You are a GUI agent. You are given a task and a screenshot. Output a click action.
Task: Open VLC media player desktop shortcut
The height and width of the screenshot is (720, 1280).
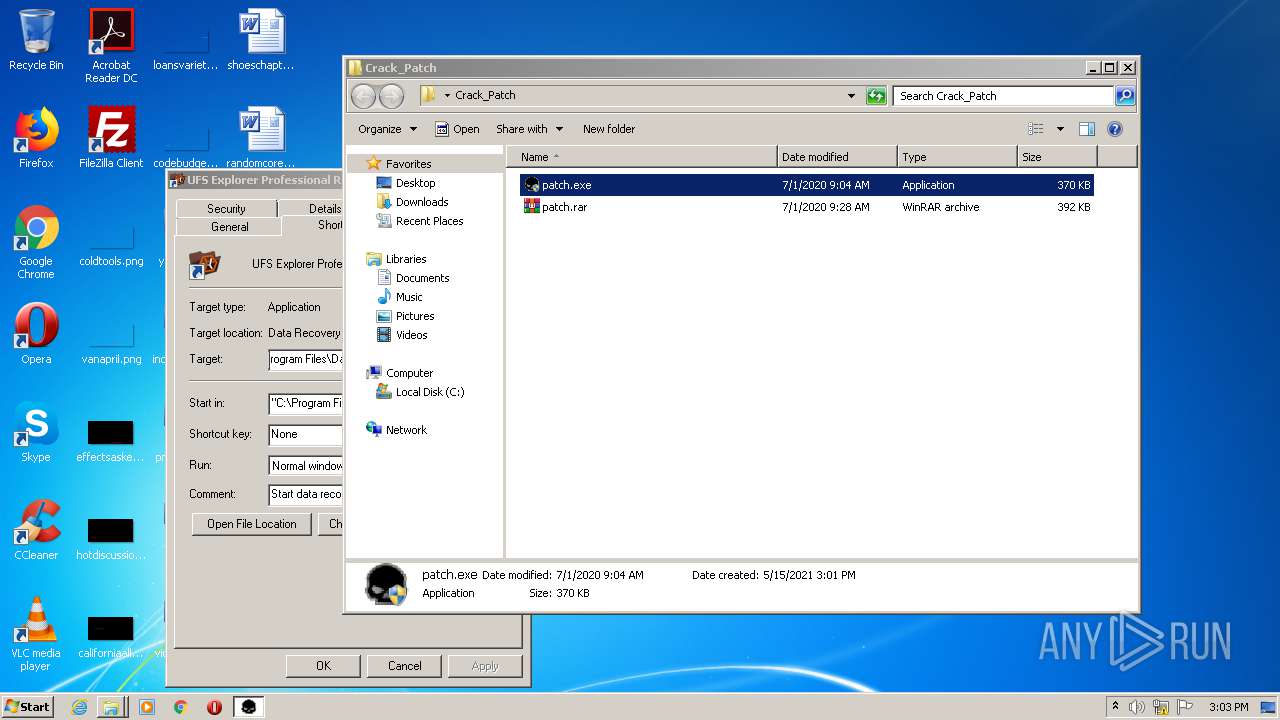[36, 634]
